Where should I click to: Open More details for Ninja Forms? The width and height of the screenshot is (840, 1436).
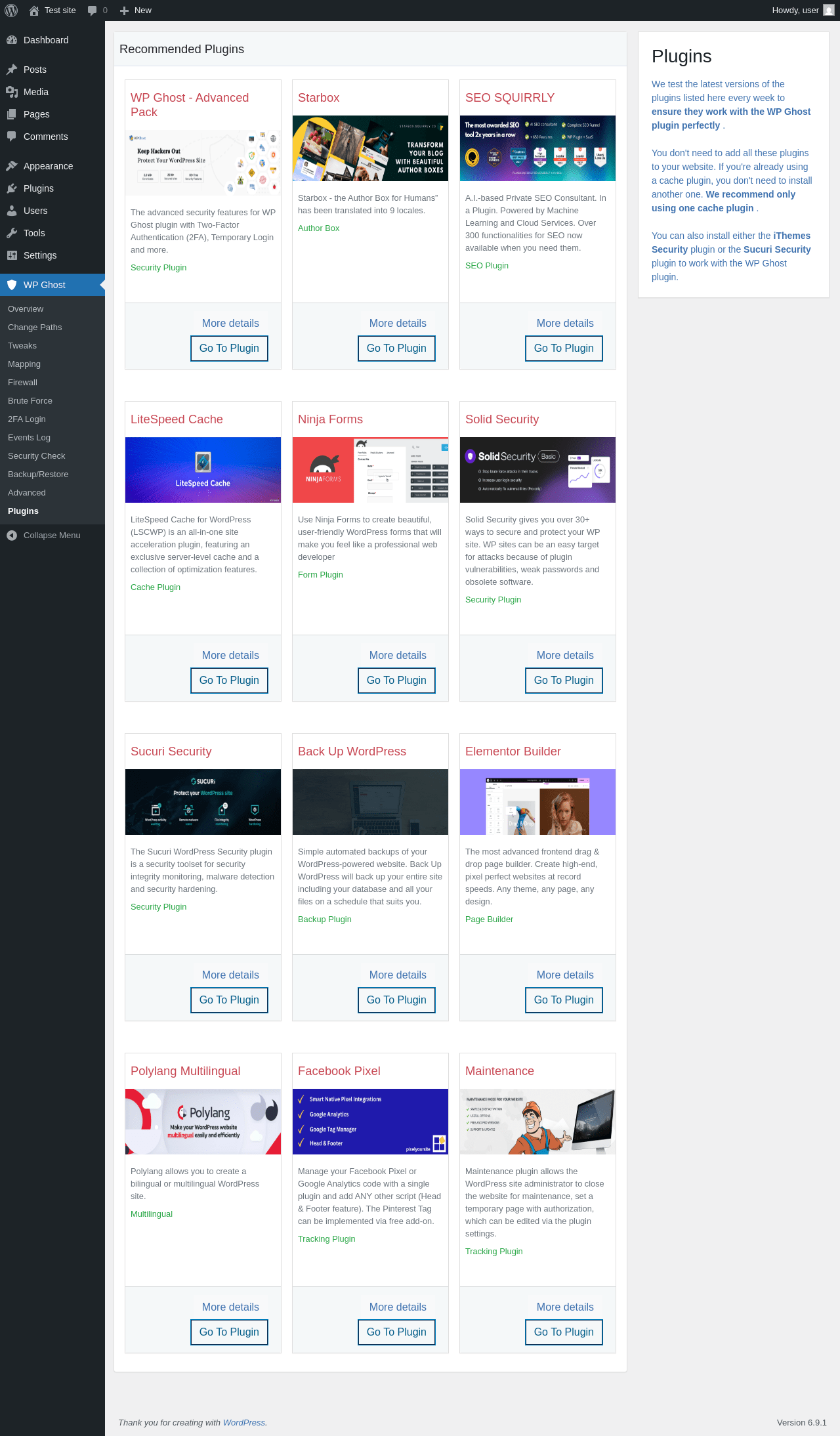click(398, 656)
